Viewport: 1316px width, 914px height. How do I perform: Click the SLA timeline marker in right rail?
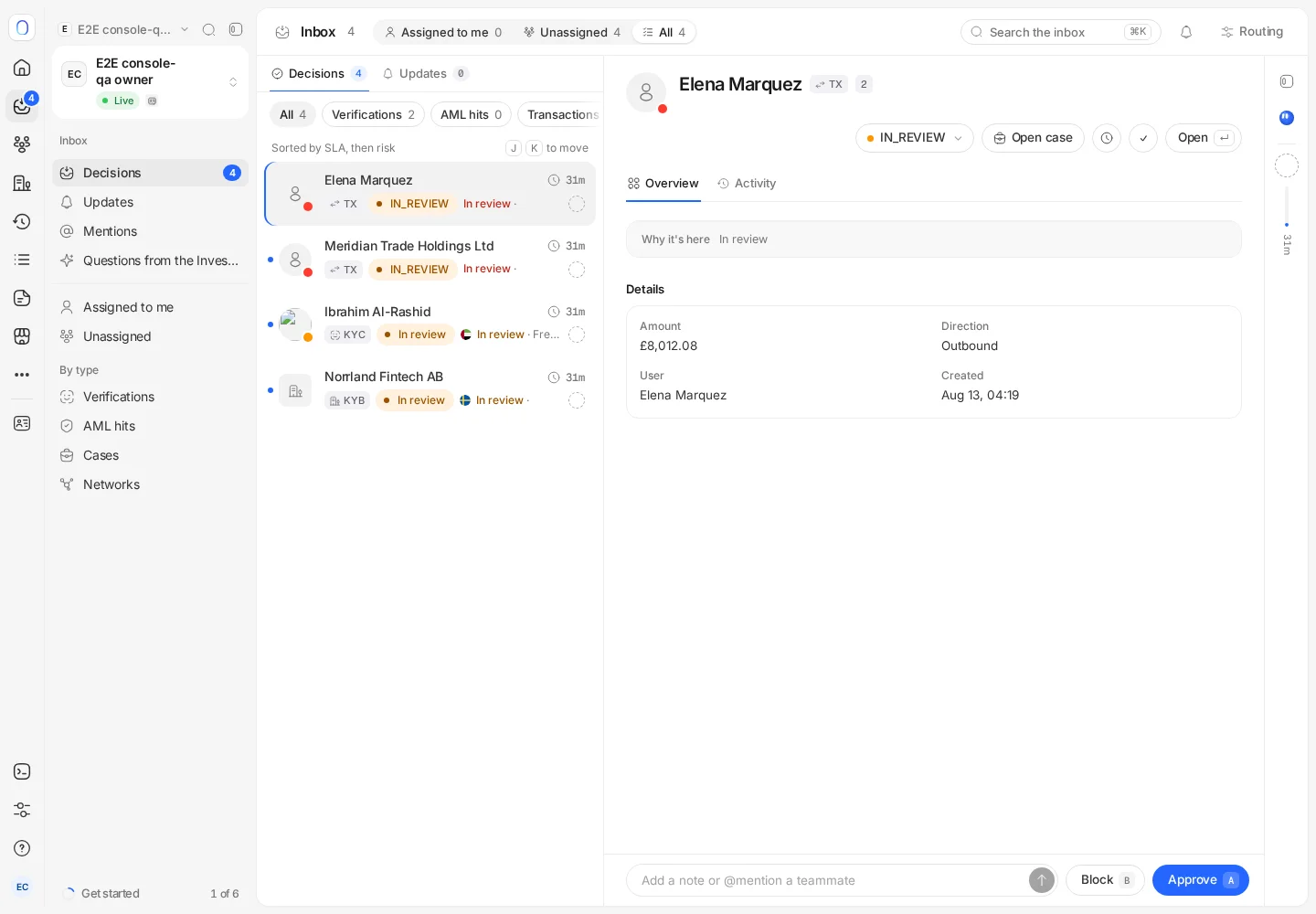point(1287,225)
